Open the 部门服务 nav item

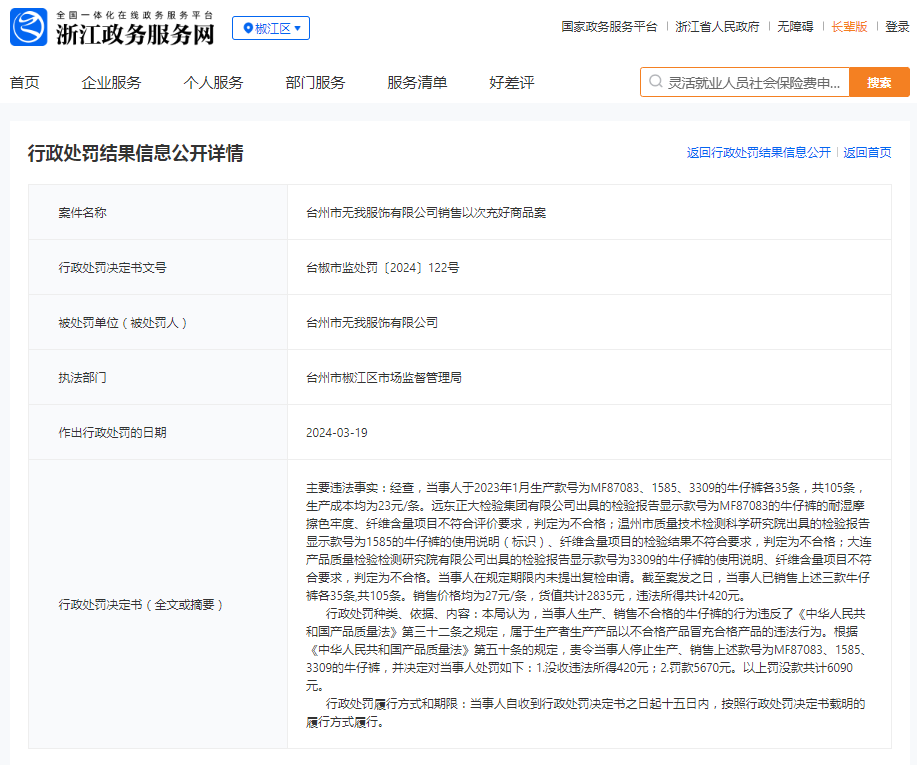(x=315, y=82)
